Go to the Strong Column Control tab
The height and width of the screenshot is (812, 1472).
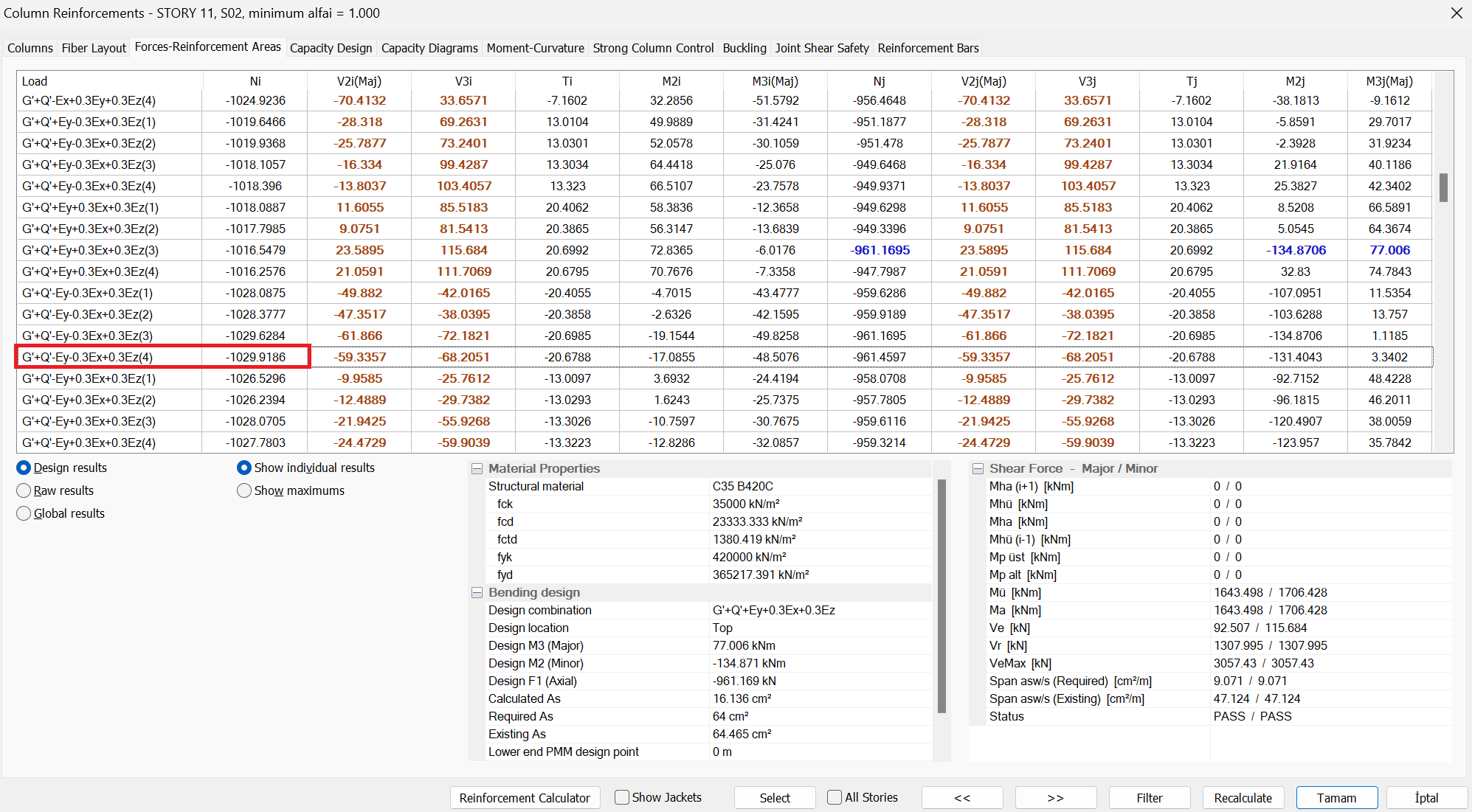coord(653,48)
